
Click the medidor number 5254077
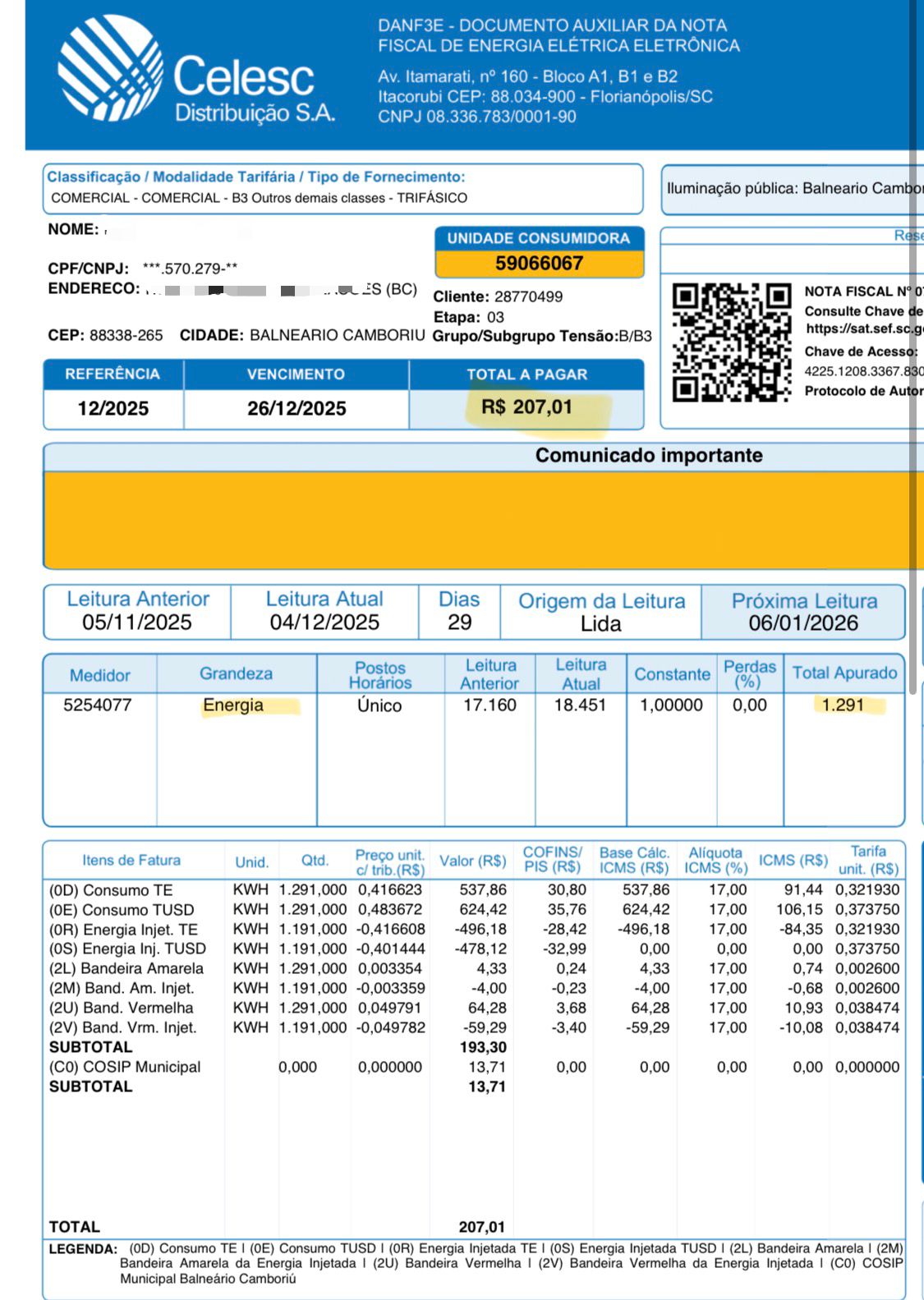coord(98,705)
